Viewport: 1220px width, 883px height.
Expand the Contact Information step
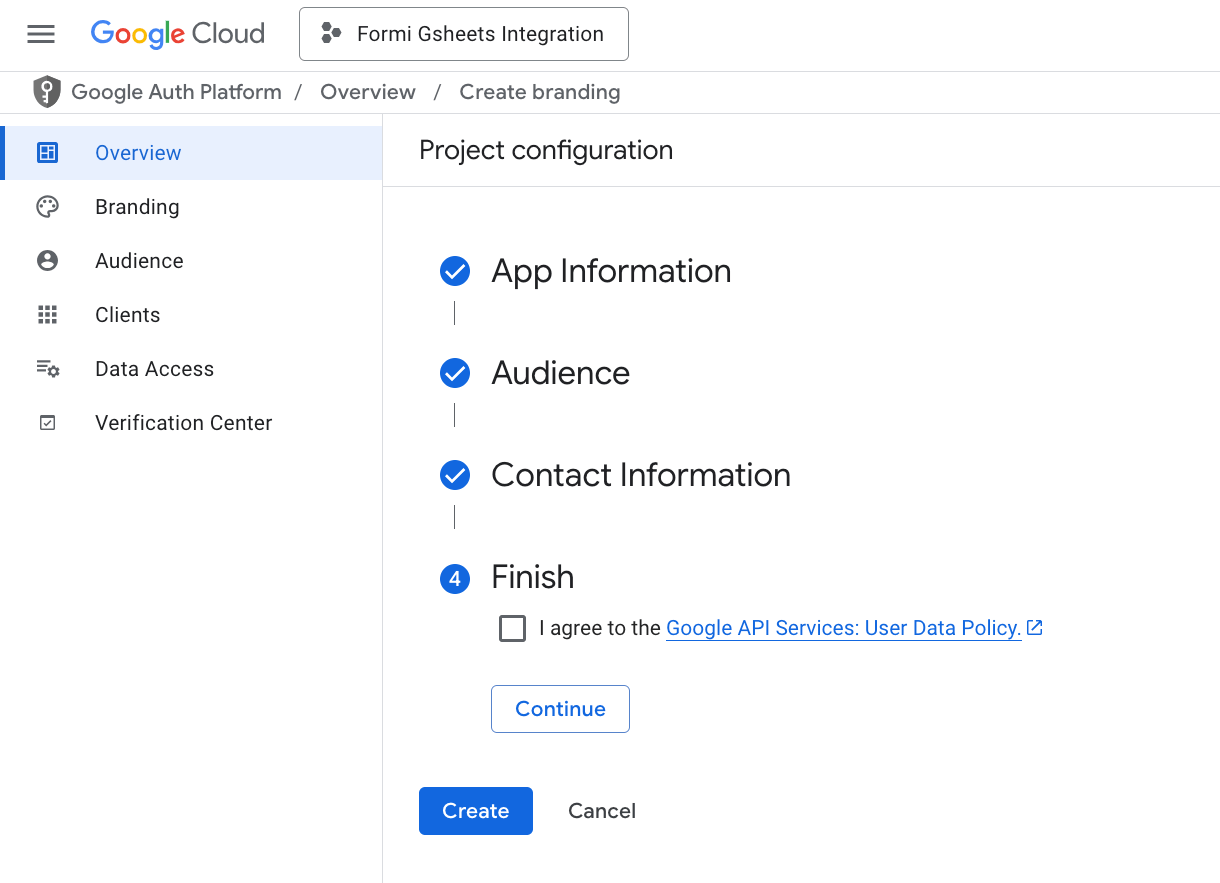click(641, 475)
